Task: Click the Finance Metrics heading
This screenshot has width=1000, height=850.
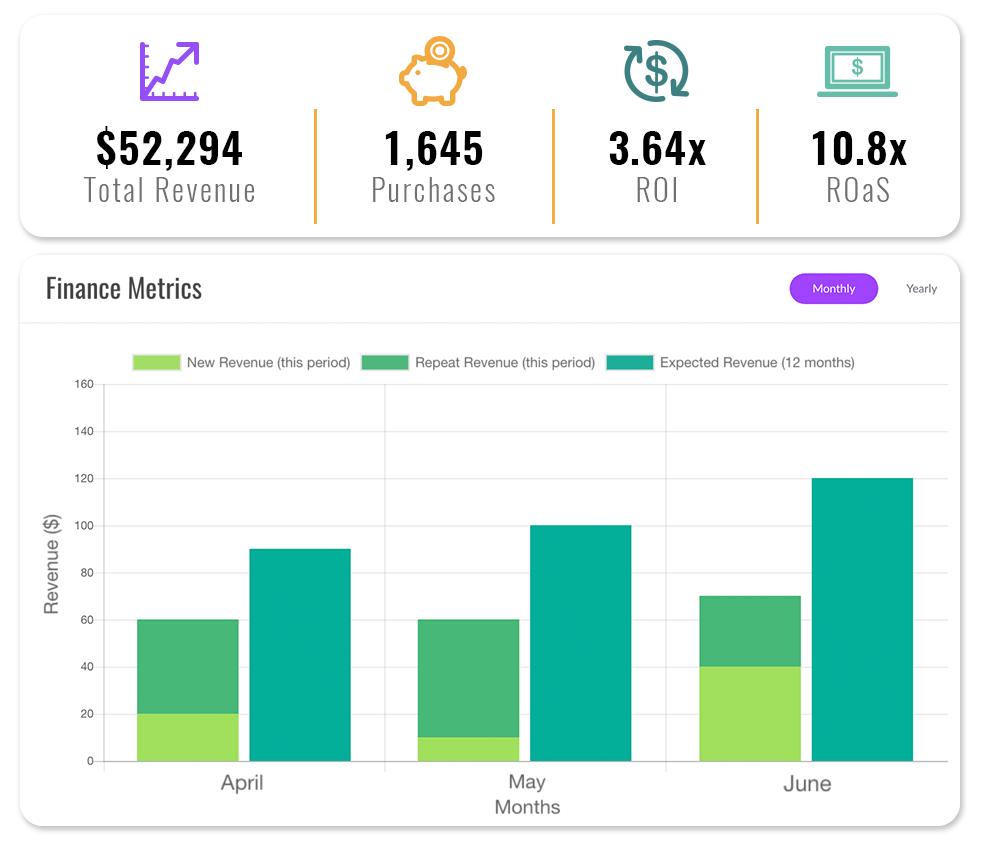Action: 124,289
